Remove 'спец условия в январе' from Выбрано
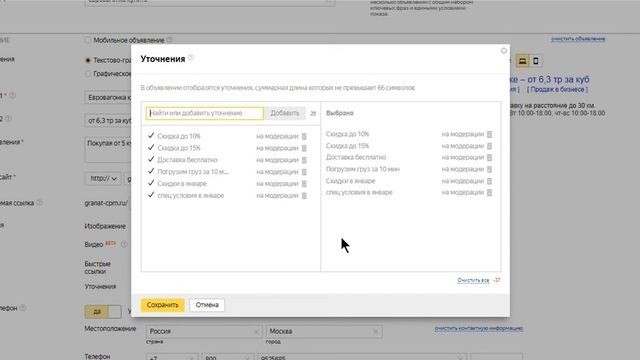This screenshot has height=360, width=640. click(x=489, y=193)
